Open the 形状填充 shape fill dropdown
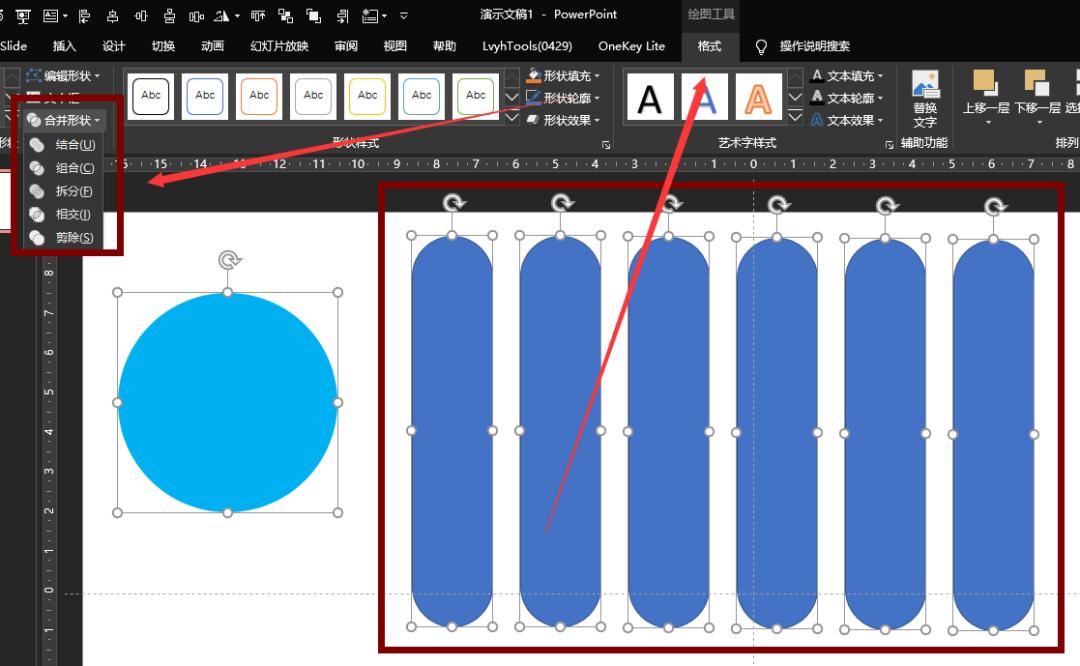1080x666 pixels. click(x=564, y=76)
